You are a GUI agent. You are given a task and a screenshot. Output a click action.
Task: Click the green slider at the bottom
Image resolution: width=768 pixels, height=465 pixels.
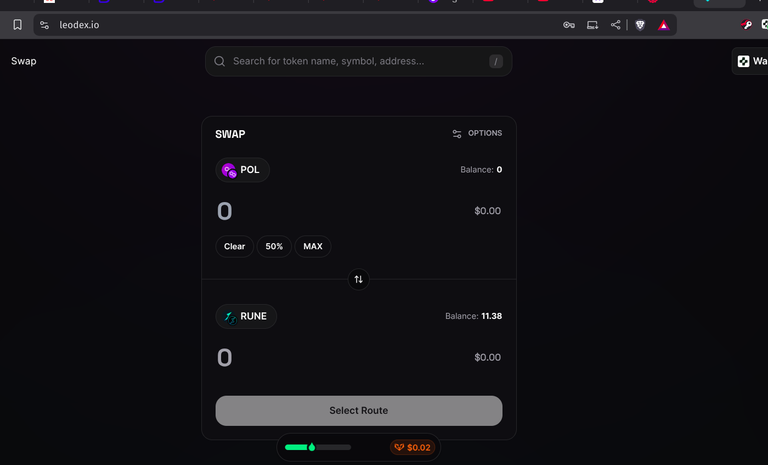pos(318,447)
